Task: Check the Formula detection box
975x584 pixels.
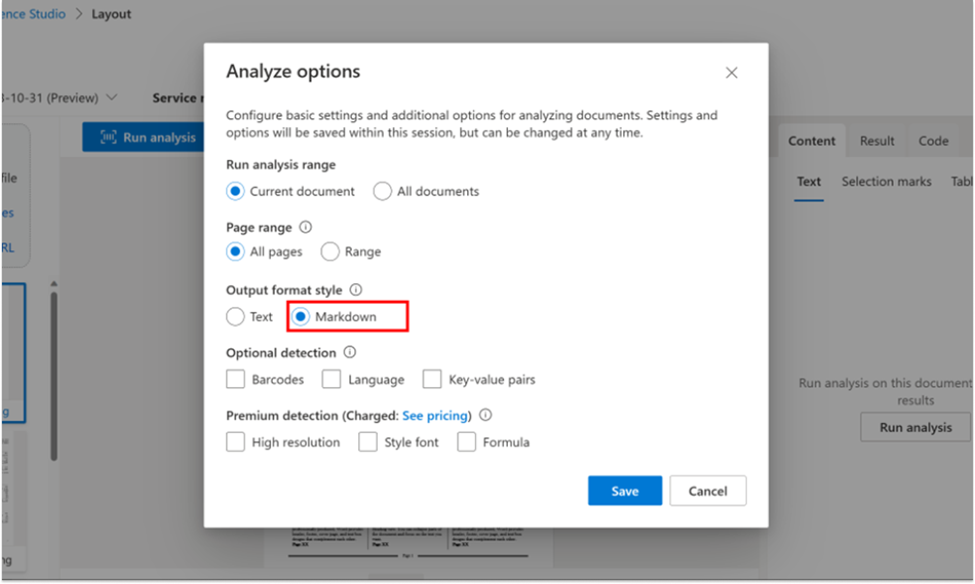Action: click(466, 442)
